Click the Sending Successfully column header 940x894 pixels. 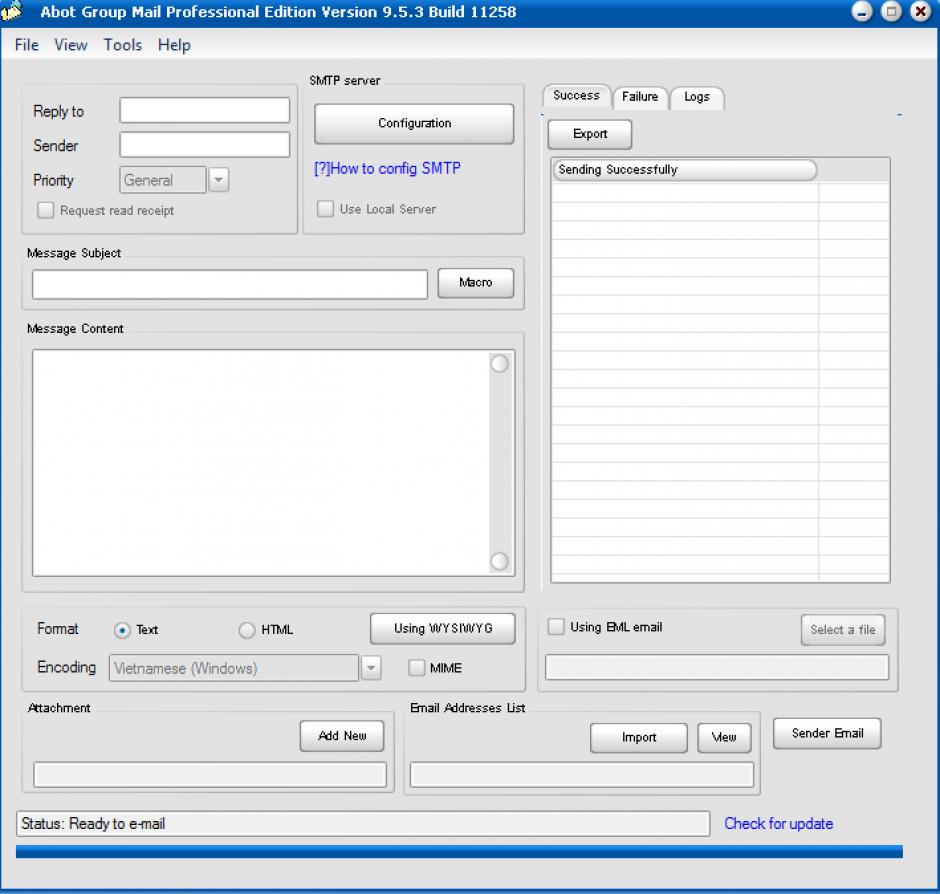[685, 170]
